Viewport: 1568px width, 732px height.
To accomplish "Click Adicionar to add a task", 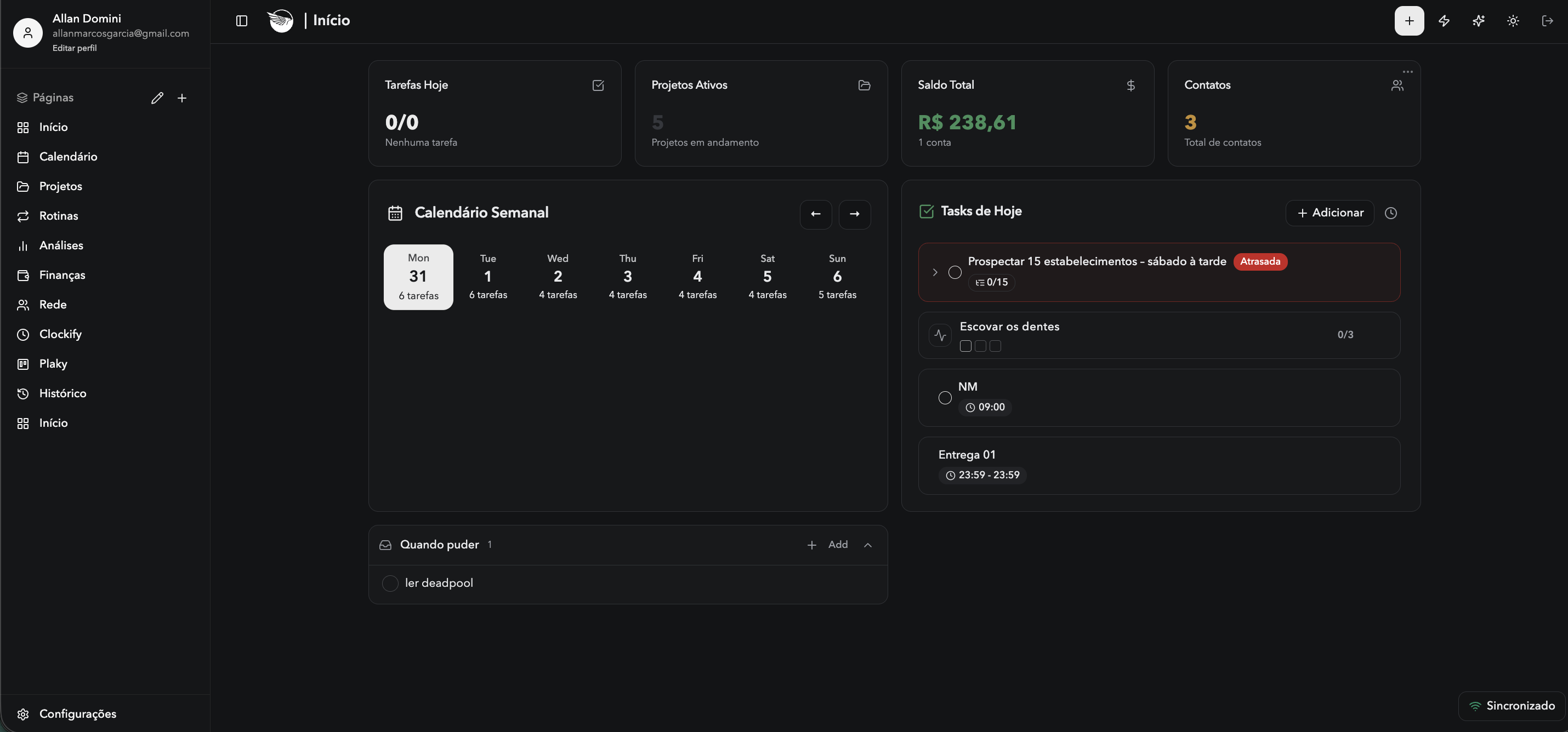I will coord(1330,213).
